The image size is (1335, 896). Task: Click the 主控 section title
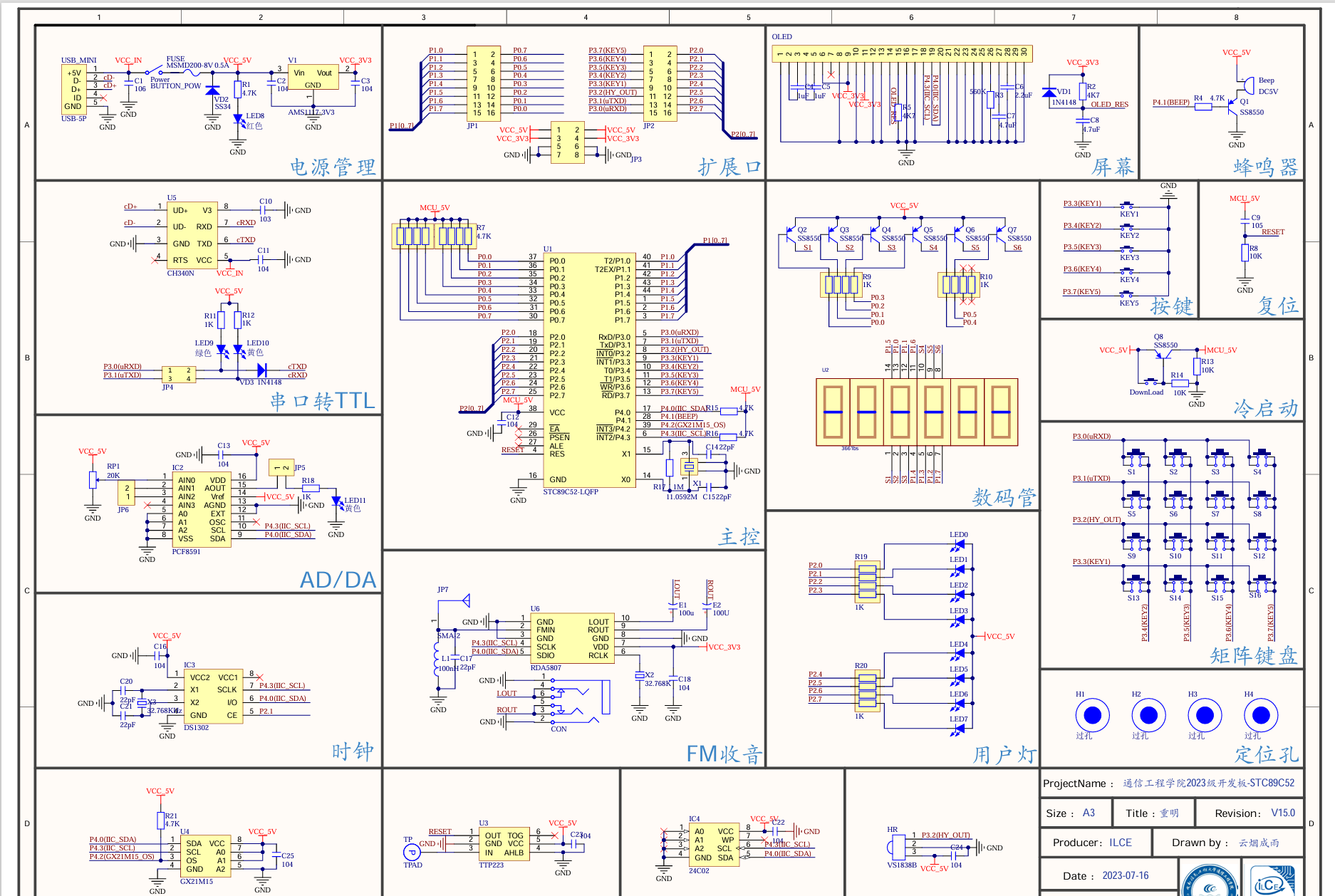739,536
